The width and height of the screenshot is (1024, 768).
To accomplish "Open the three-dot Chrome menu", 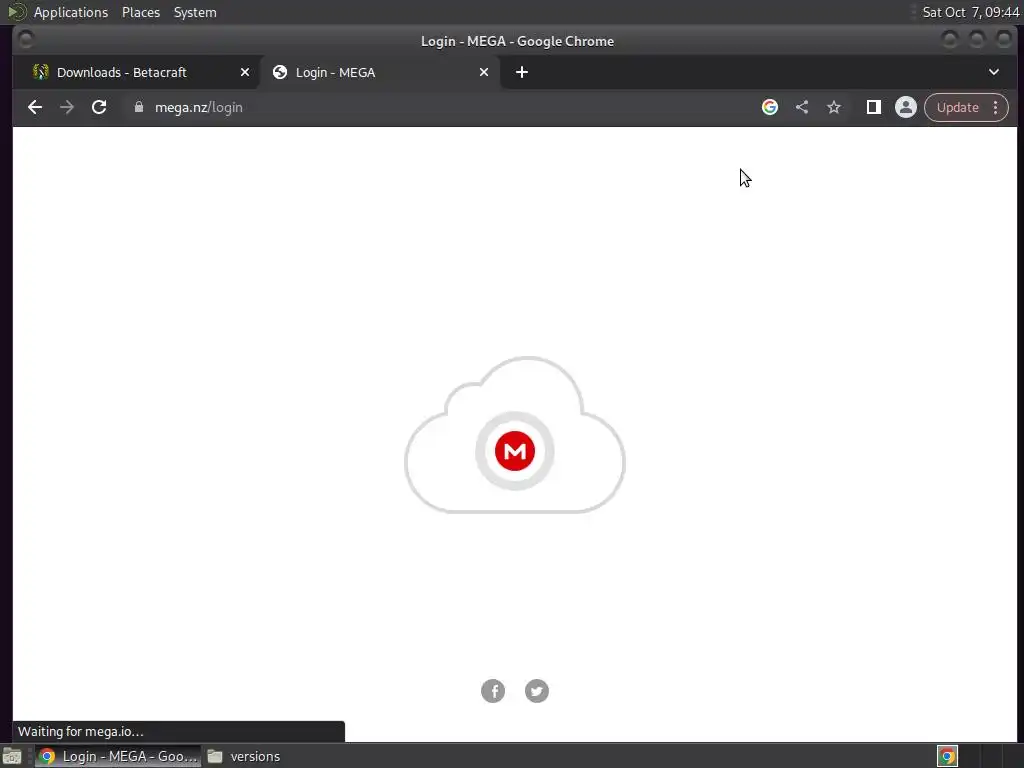I will (996, 108).
